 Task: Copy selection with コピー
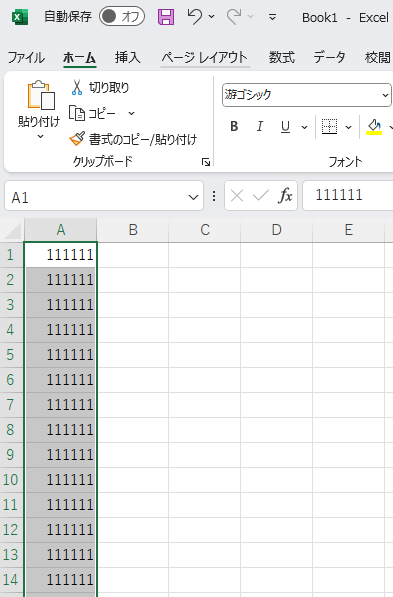coord(93,113)
